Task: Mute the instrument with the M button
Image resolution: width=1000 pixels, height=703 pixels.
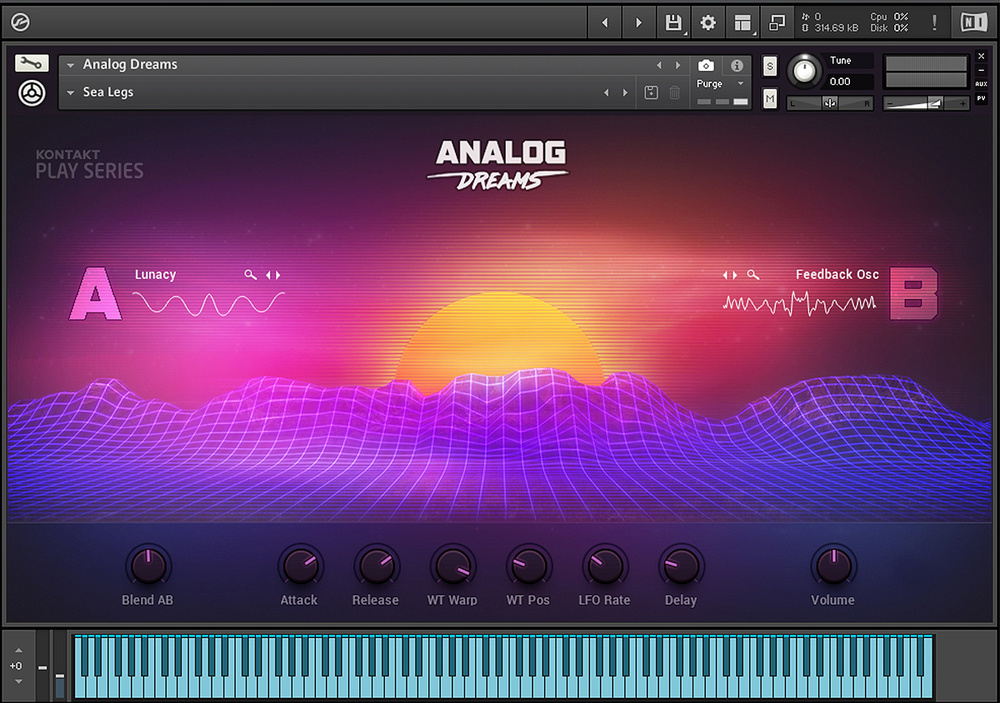Action: coord(770,99)
